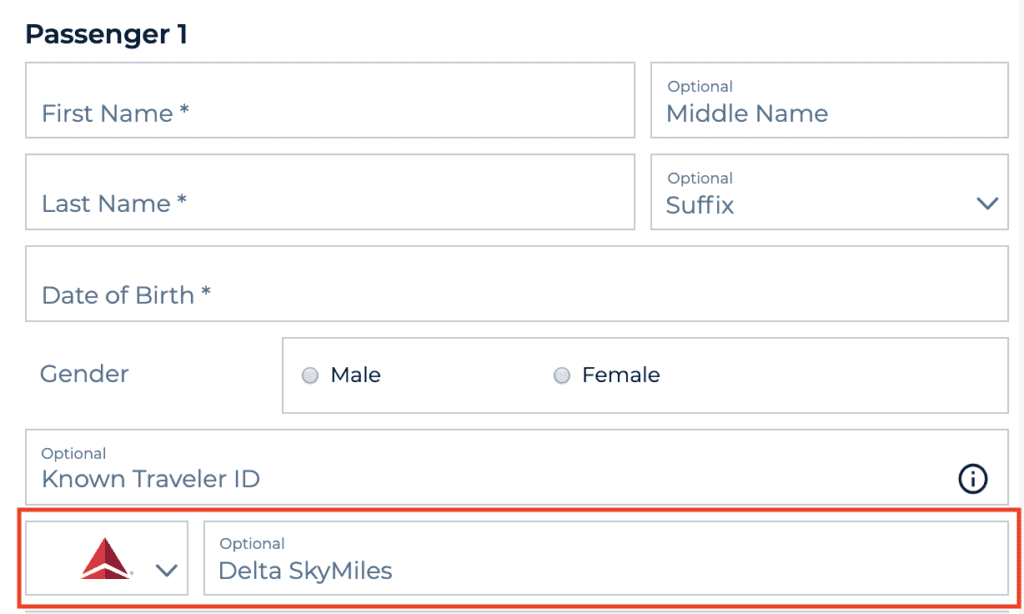Click the Optional label above Known Traveler ID

tap(73, 454)
